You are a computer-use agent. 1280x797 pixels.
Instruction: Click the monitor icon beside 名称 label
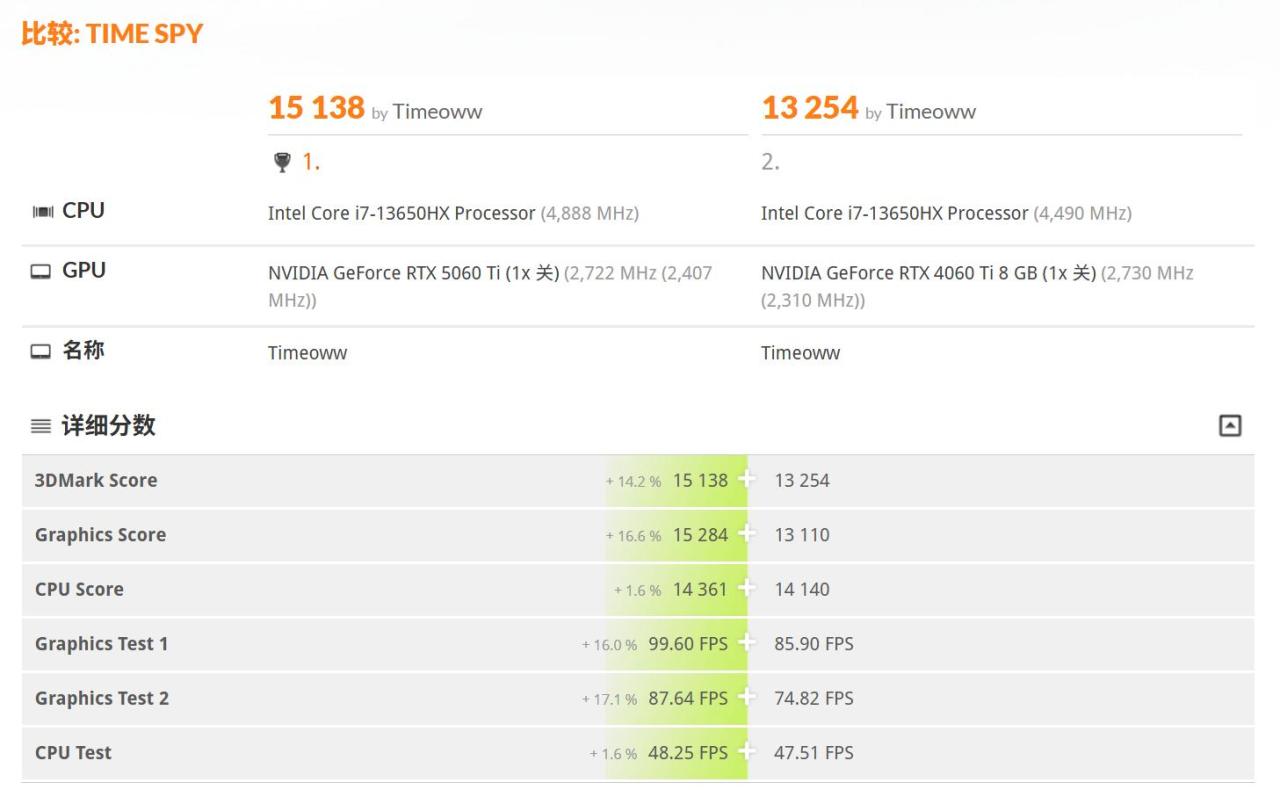(x=41, y=351)
